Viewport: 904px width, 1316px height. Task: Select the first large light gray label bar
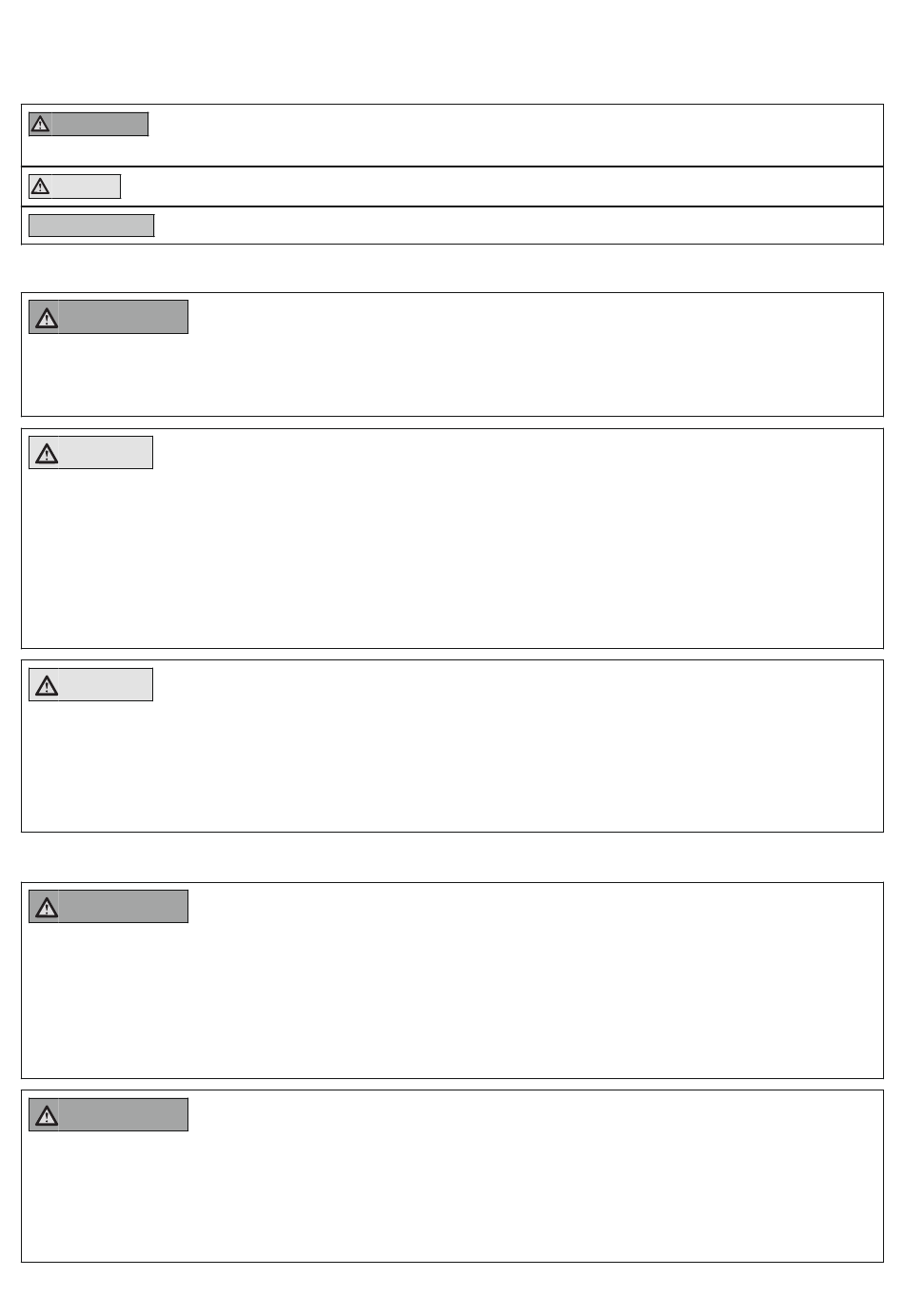90,453
